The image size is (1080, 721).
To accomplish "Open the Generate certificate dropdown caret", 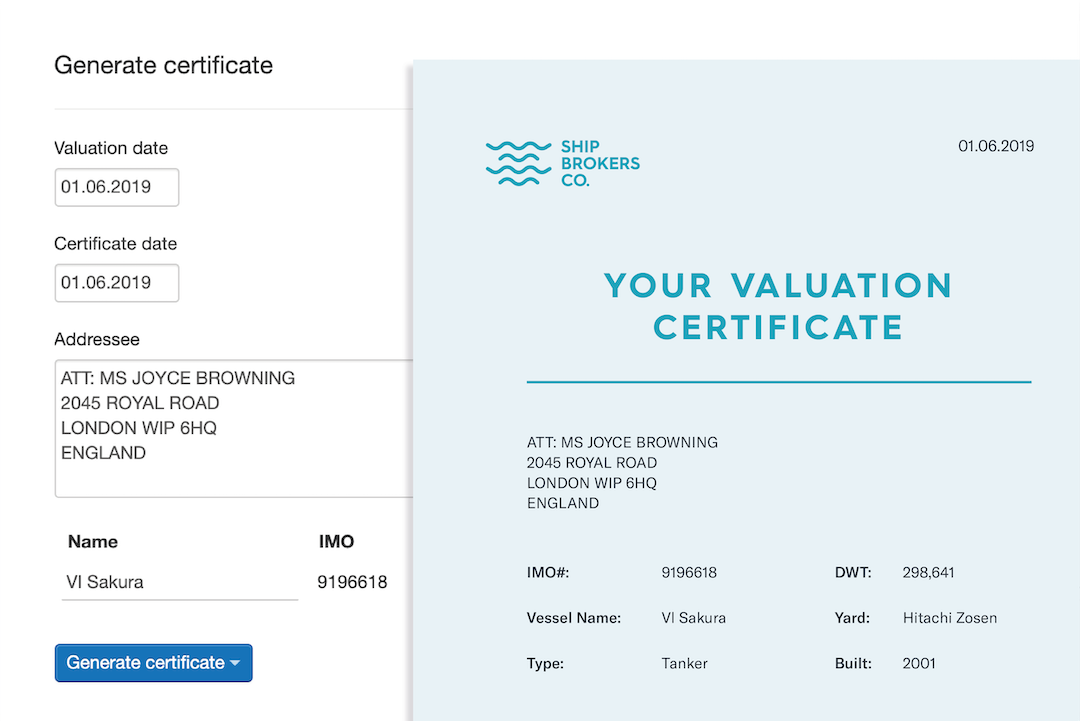I will pyautogui.click(x=236, y=663).
